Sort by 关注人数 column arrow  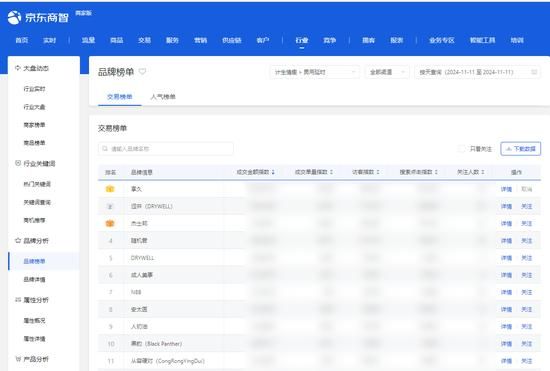tap(483, 172)
